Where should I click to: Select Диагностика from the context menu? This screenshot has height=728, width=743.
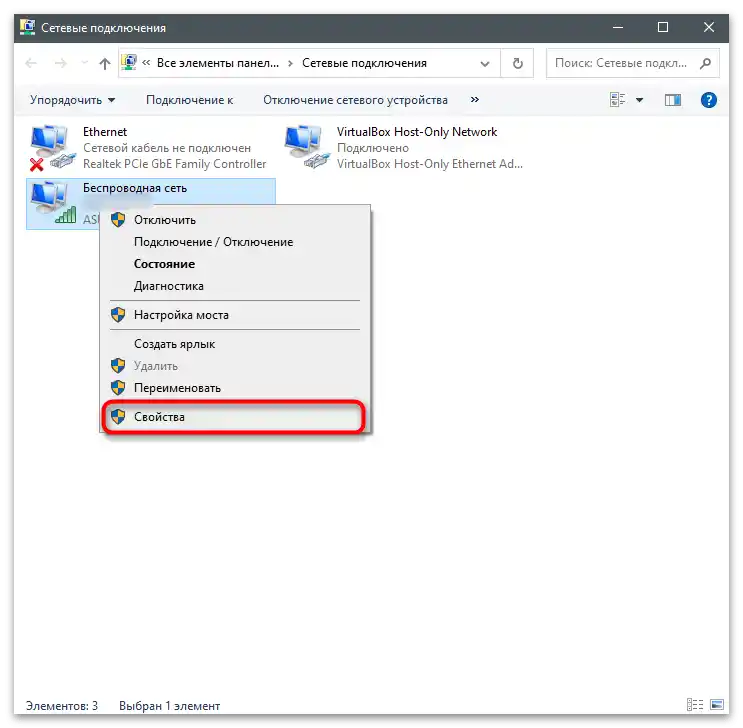tap(235, 286)
